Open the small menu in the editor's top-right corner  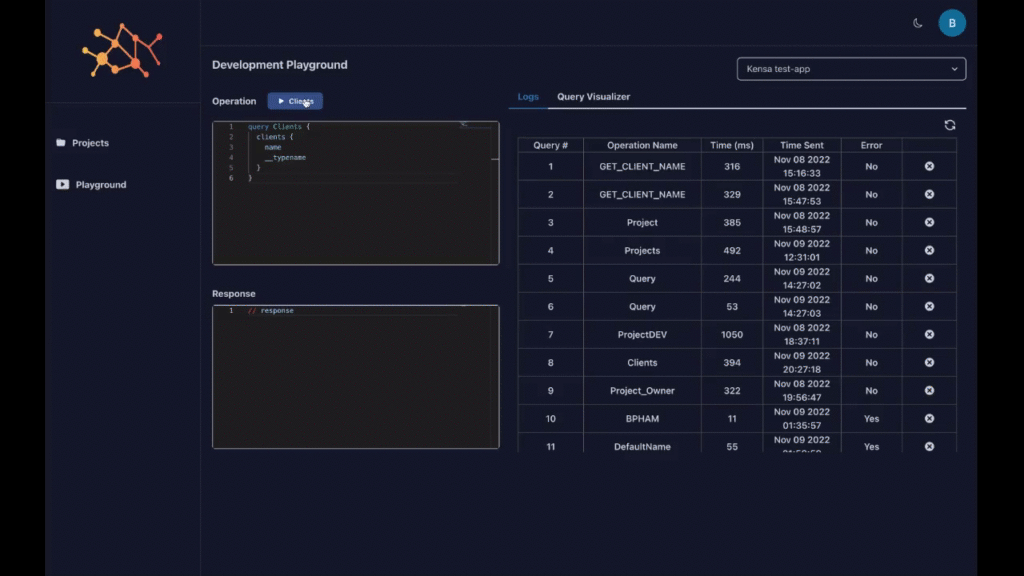tap(463, 124)
